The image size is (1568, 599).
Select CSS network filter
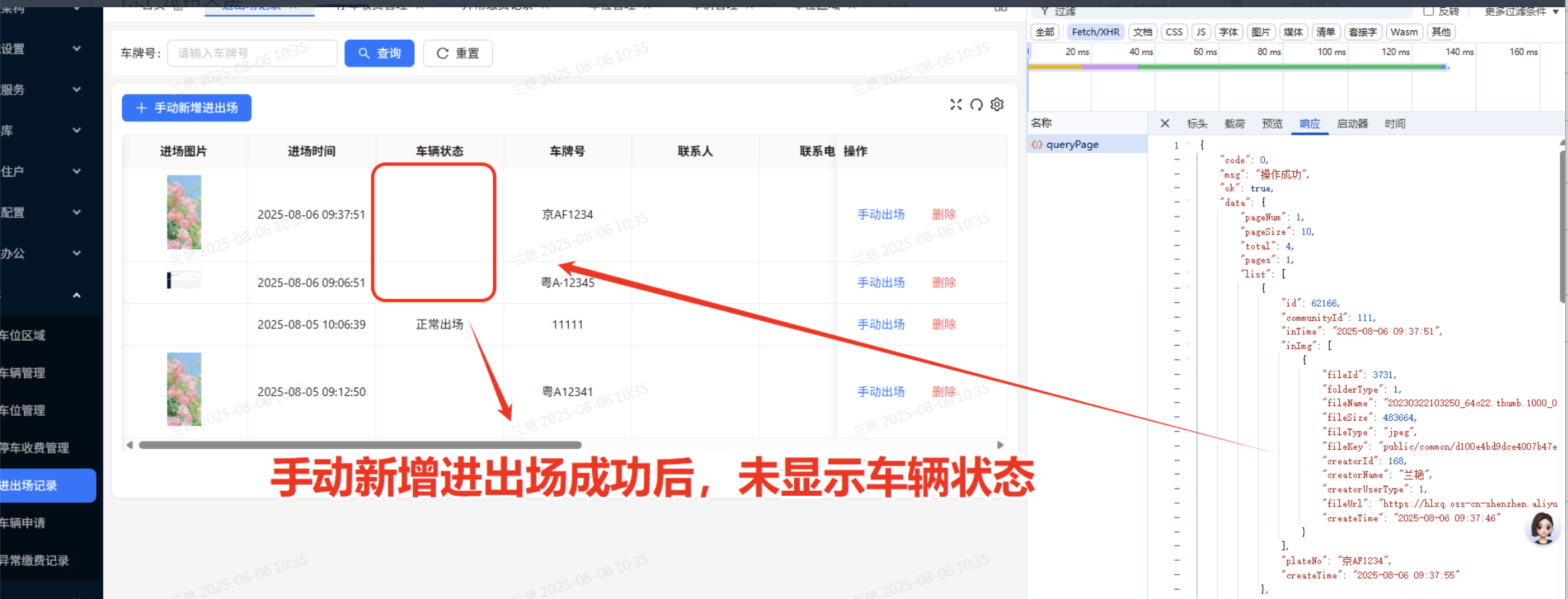pos(1174,32)
